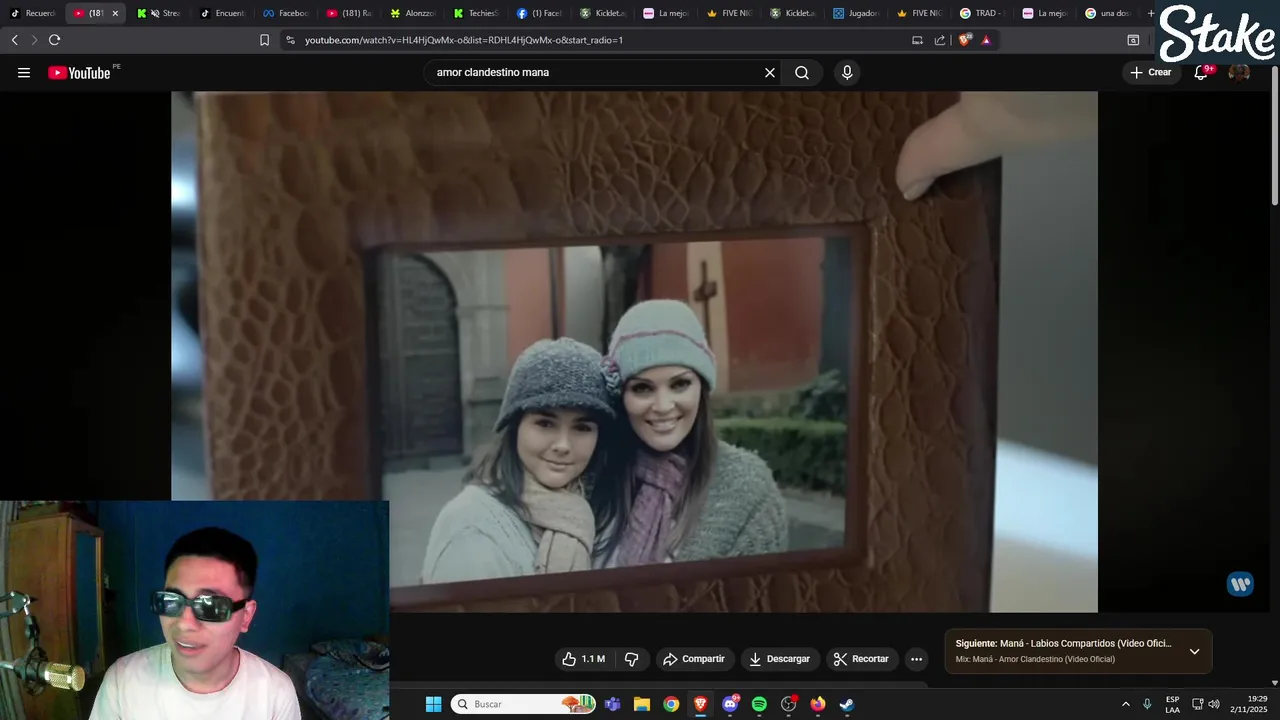This screenshot has width=1280, height=720.
Task: Open Firefox from the taskbar
Action: 818,704
